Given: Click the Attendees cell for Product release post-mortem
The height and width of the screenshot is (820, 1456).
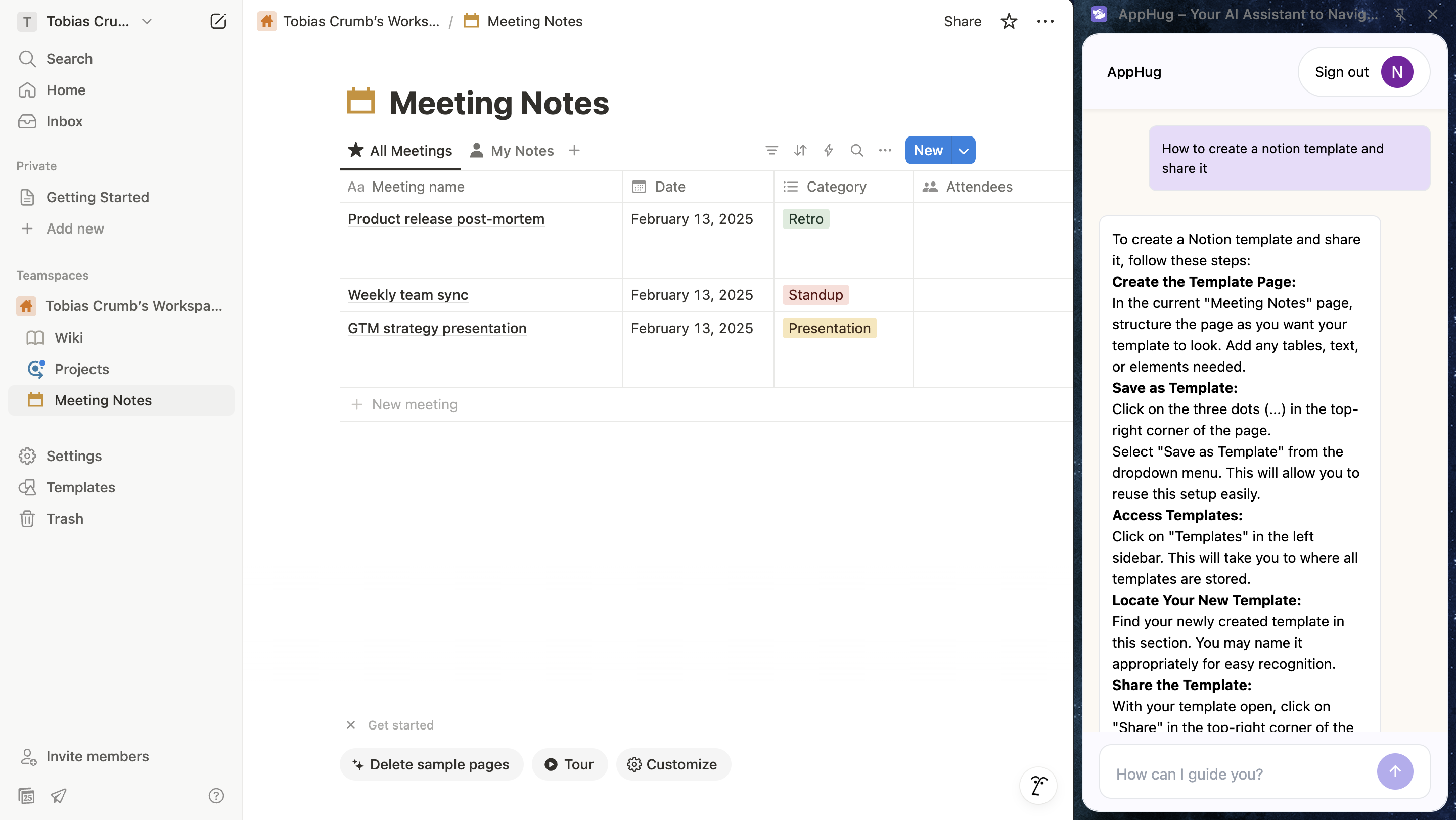Looking at the screenshot, I should pyautogui.click(x=993, y=240).
